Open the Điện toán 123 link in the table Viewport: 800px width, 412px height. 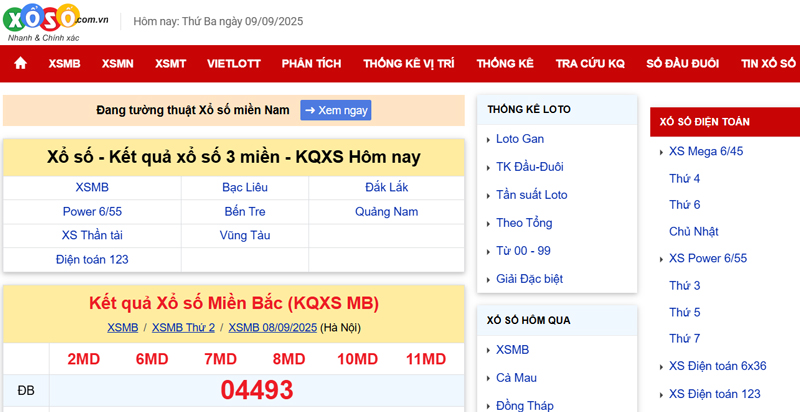click(92, 260)
